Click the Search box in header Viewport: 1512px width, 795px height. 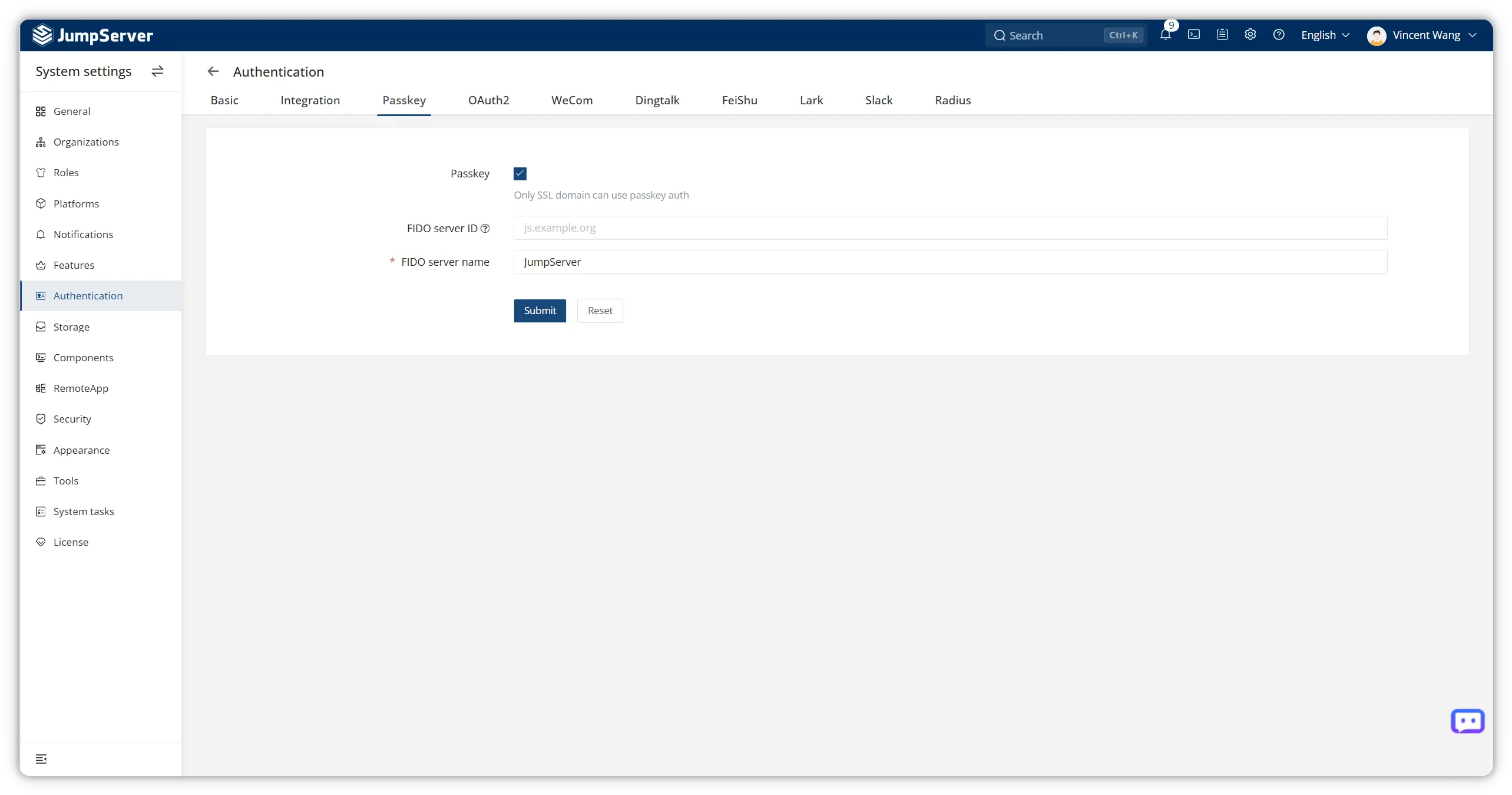pos(1067,35)
